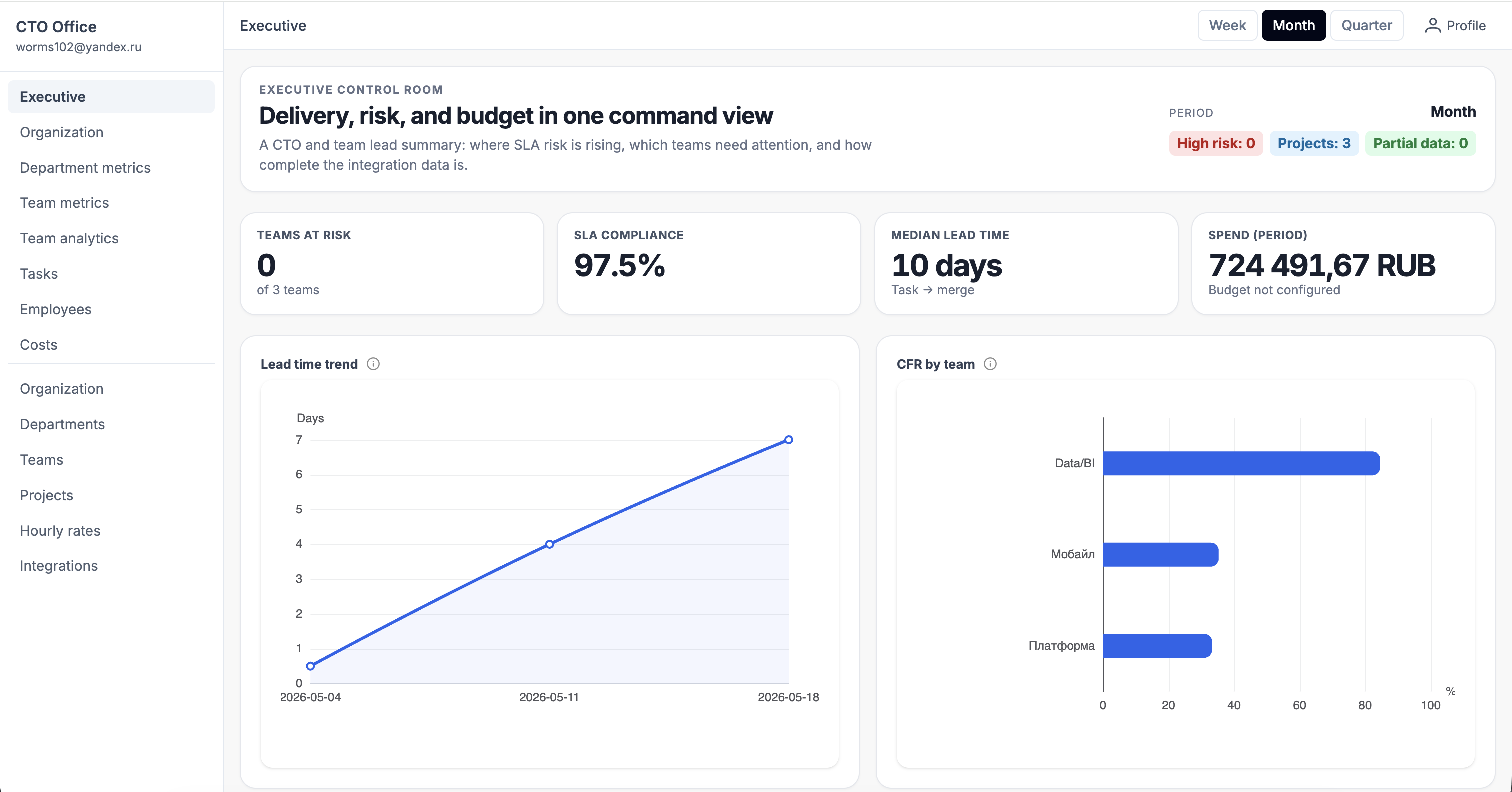The image size is (1512, 792).
Task: Click the worms102@yandex.ru account email
Action: pos(78,47)
